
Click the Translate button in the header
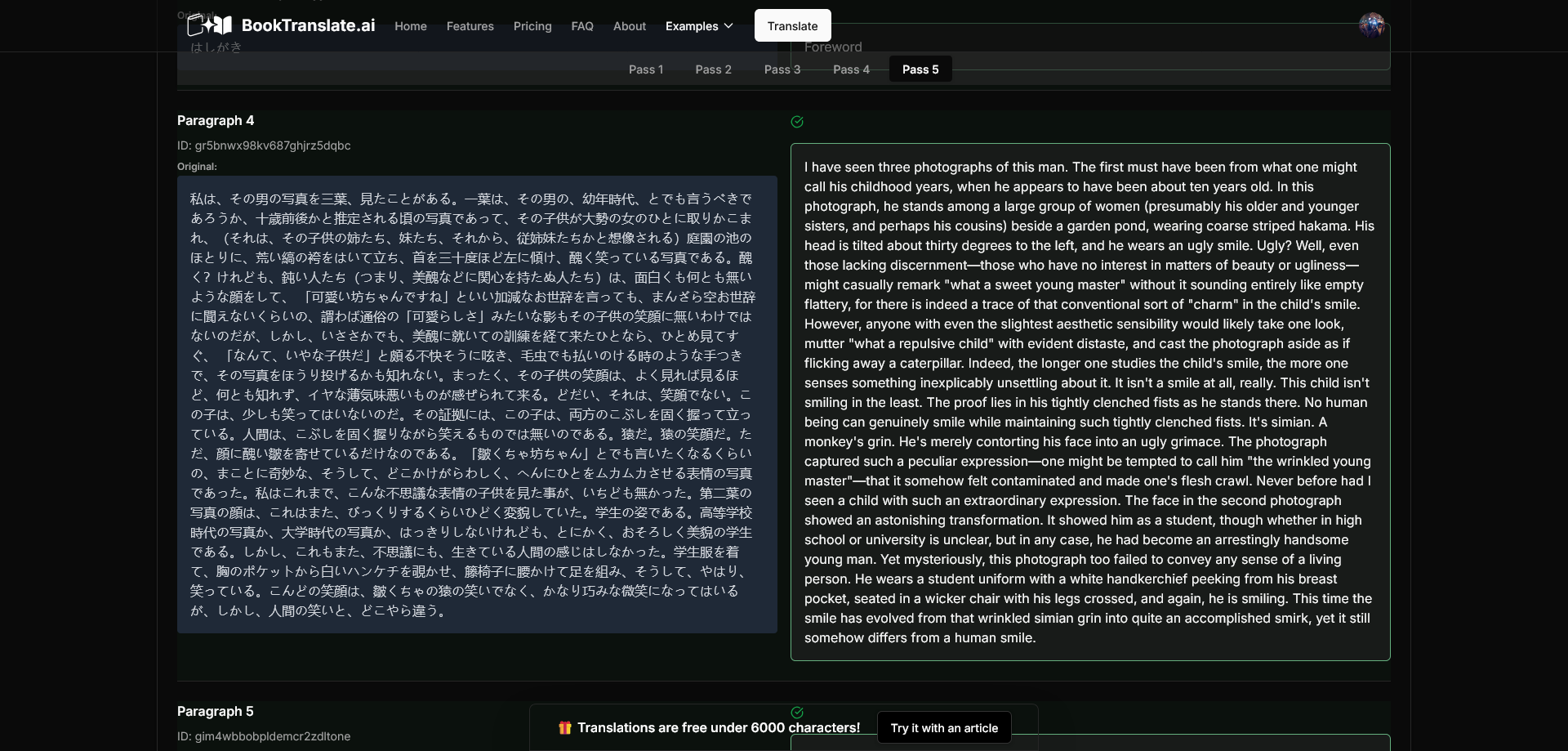(792, 25)
